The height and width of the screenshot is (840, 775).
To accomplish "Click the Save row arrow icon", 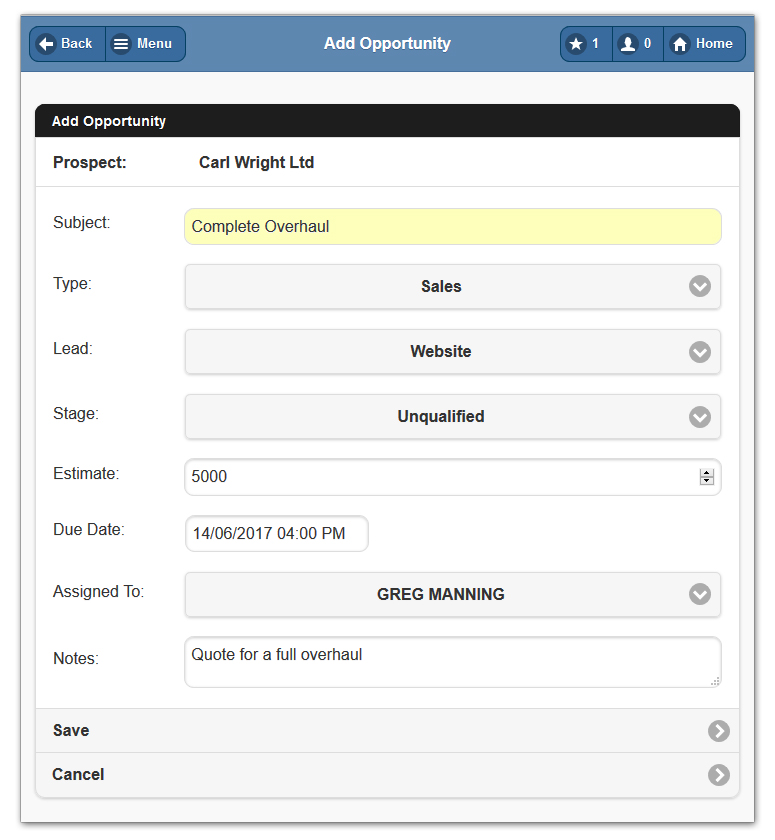I will pos(718,731).
